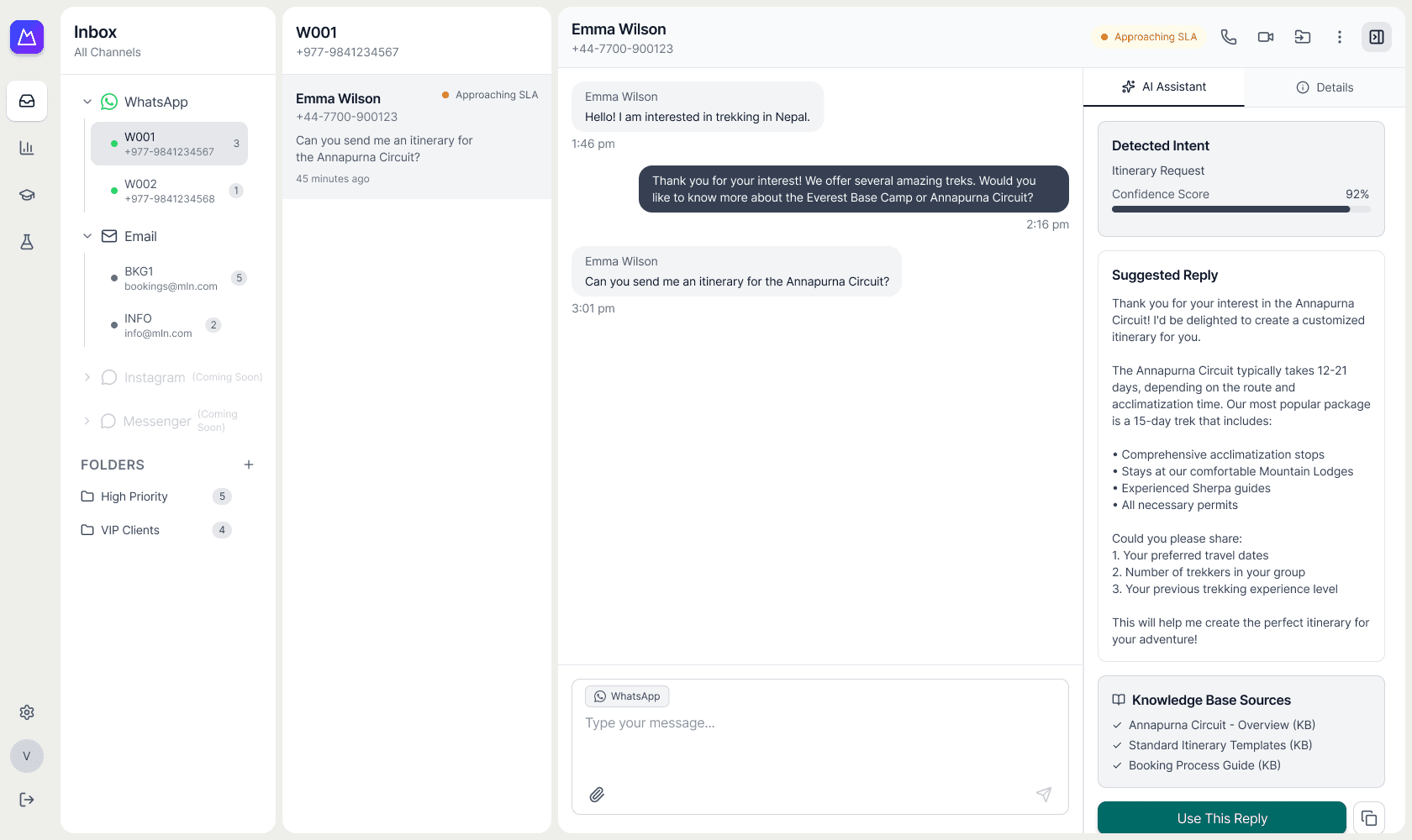Copy the suggested reply to clipboard
This screenshot has height=840, width=1412.
point(1369,818)
